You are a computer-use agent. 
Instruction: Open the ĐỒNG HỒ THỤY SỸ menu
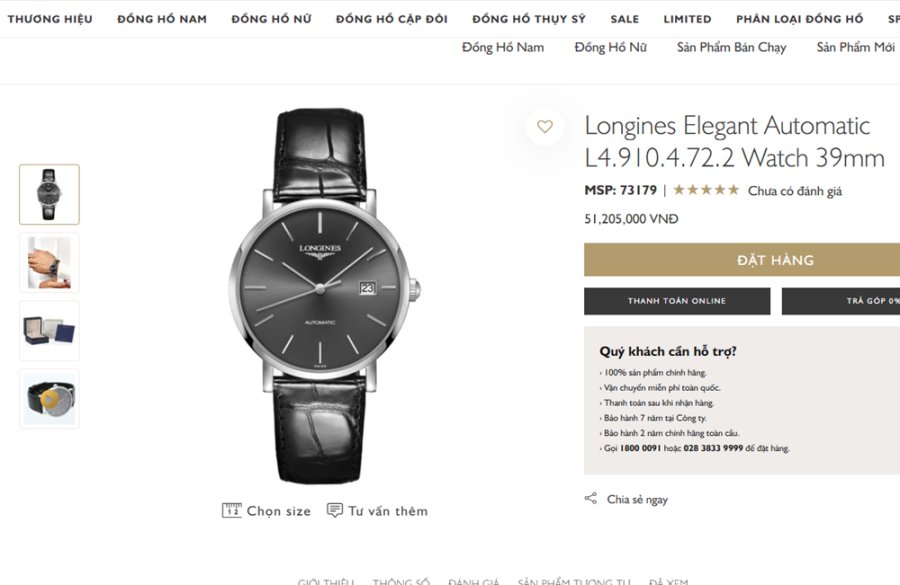(529, 19)
